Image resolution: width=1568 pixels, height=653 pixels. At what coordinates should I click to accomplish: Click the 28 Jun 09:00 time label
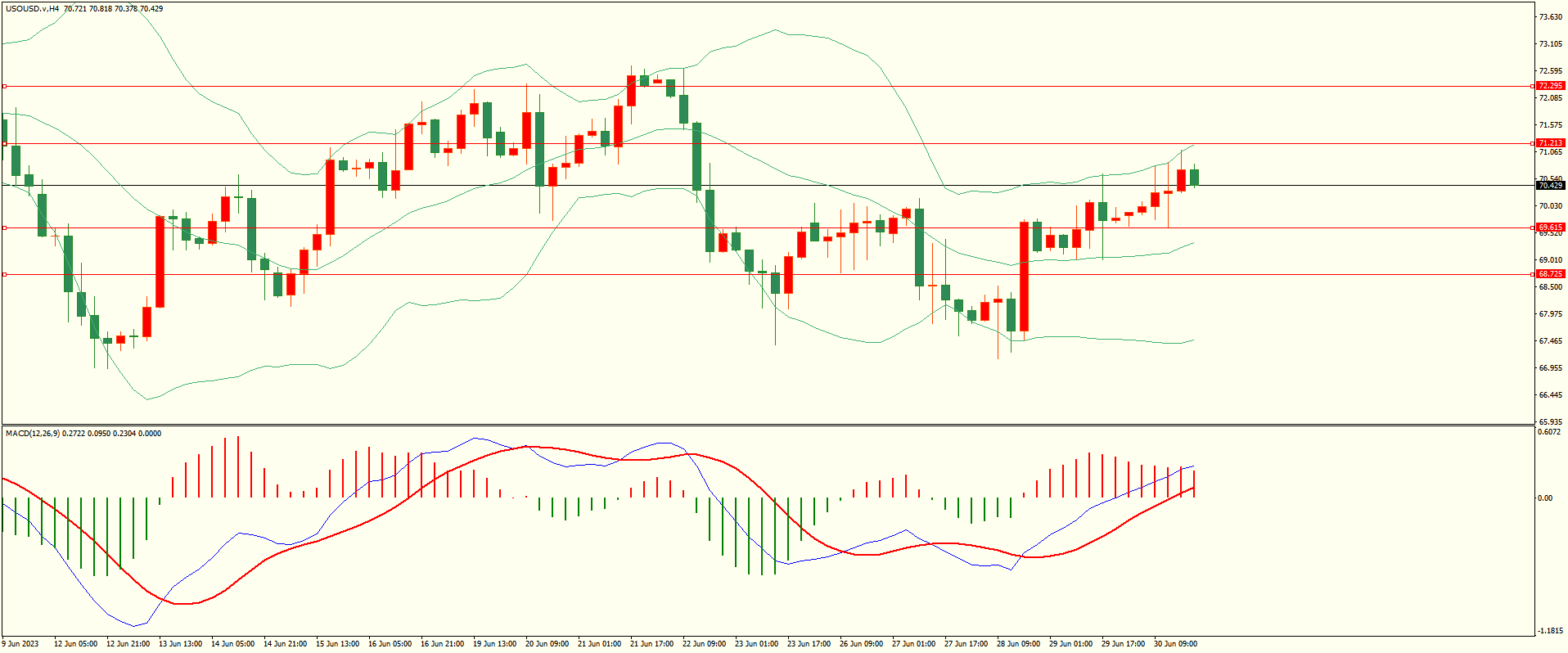coord(1018,644)
